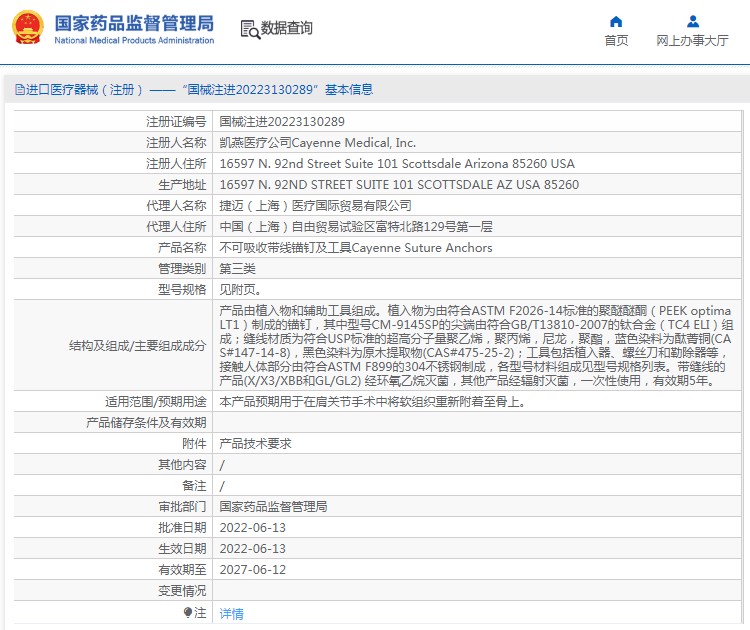Select registrant name Cayenne Medical, Inc.
Viewport: 750px width, 630px height.
point(318,143)
